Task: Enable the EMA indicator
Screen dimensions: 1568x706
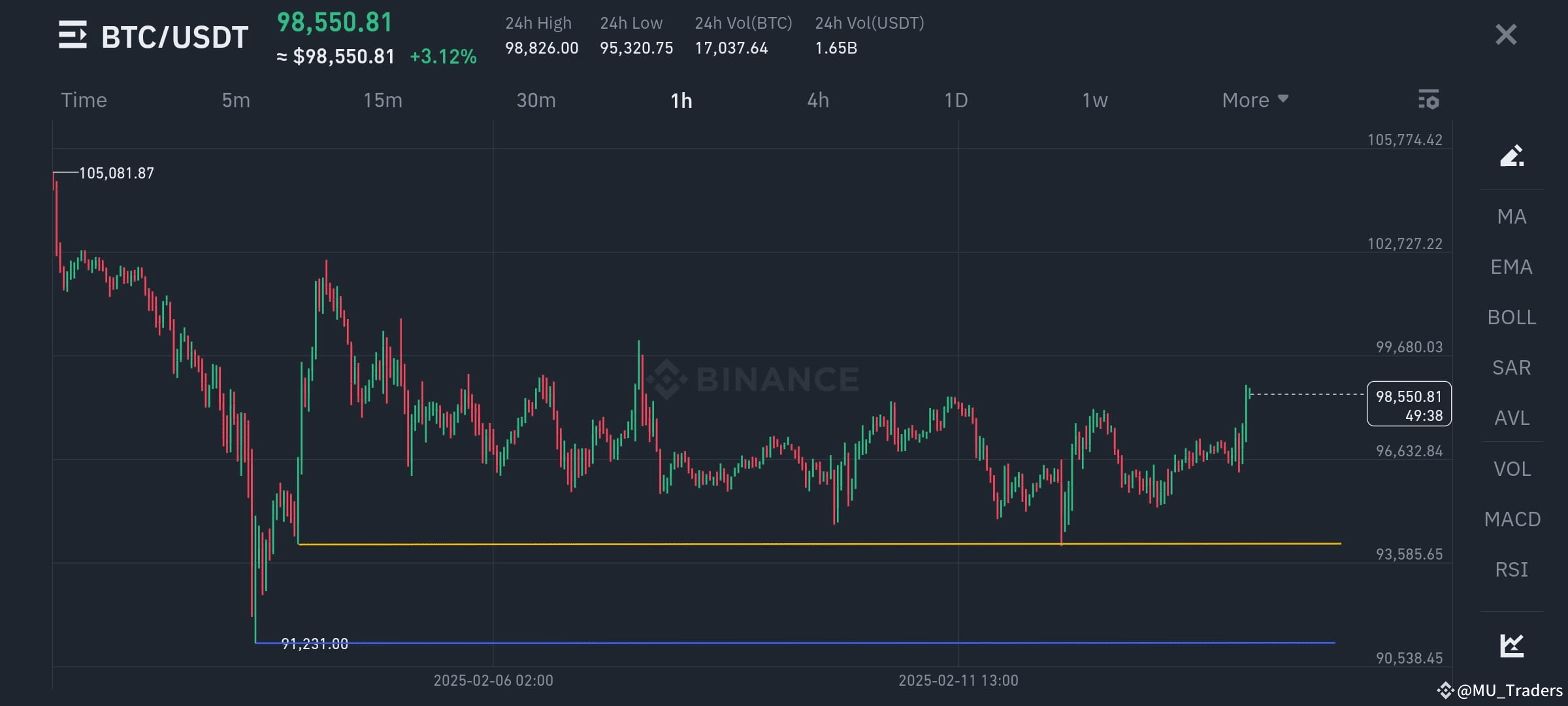Action: 1512,267
